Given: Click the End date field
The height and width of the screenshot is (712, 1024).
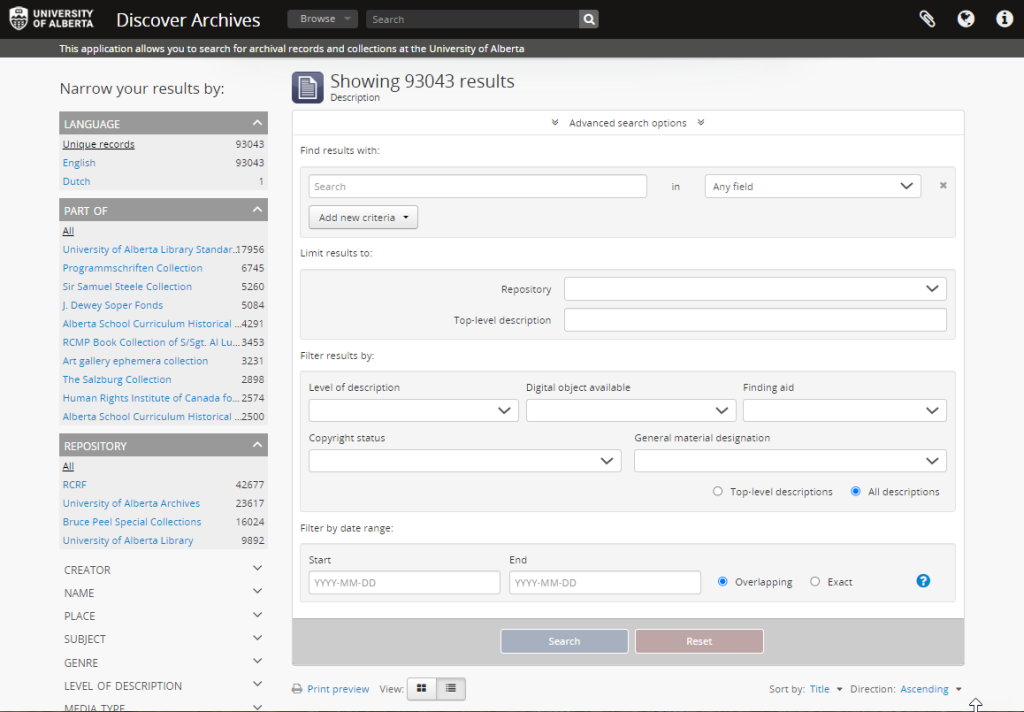Looking at the screenshot, I should [x=605, y=583].
